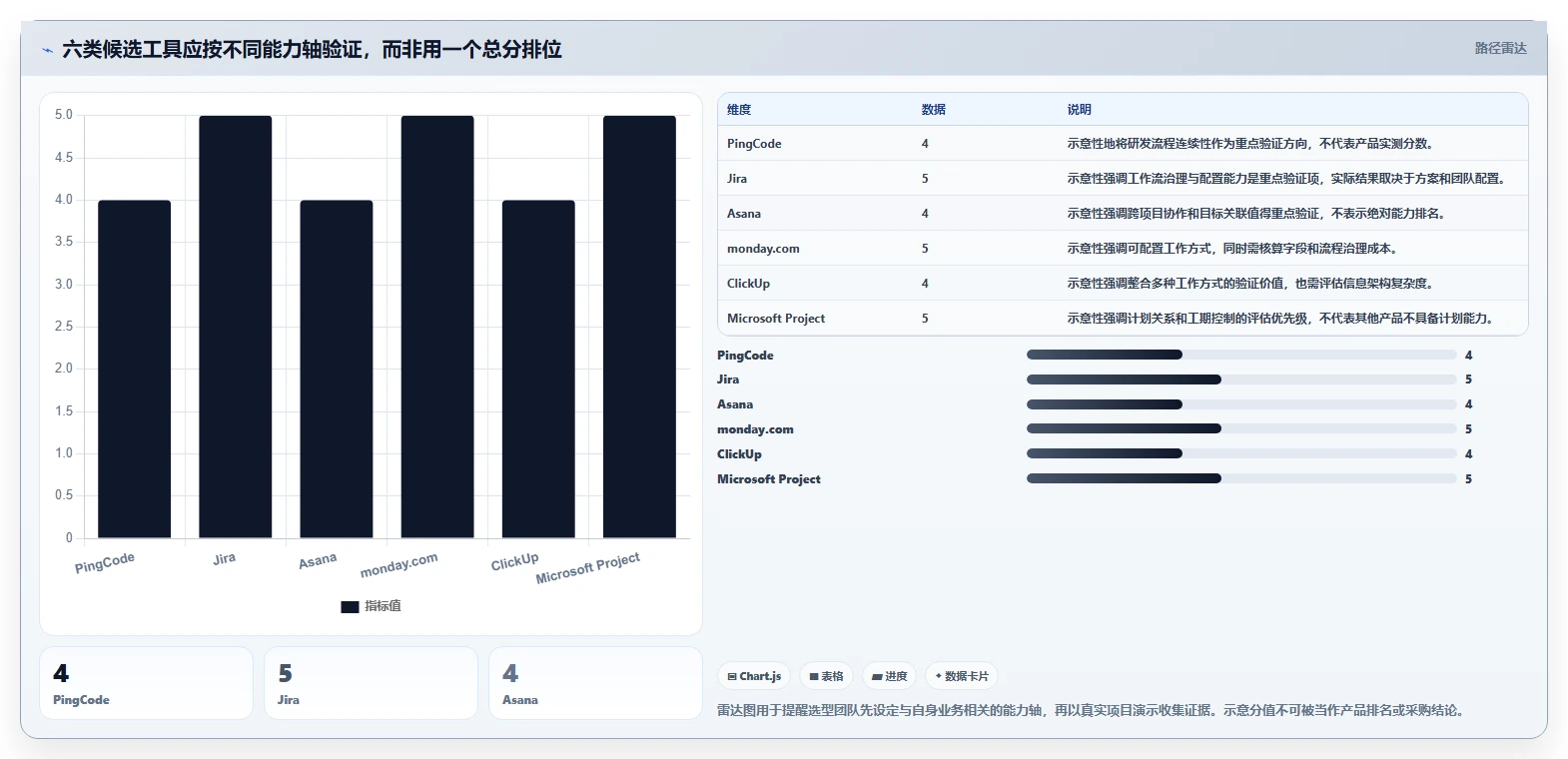This screenshot has width=1568, height=759.
Task: Click the ClickUp label in progress list
Action: point(739,454)
